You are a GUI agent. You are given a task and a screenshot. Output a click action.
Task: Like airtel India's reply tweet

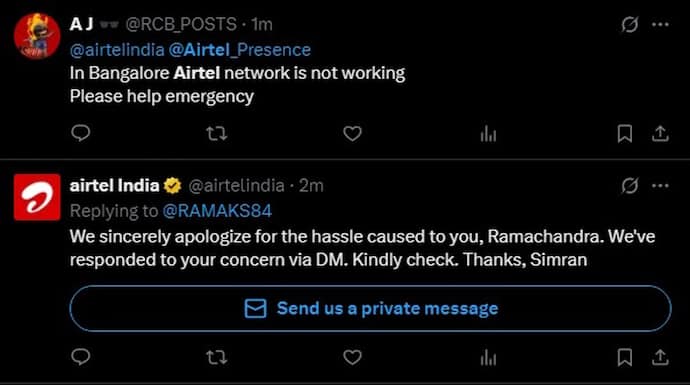click(x=352, y=357)
